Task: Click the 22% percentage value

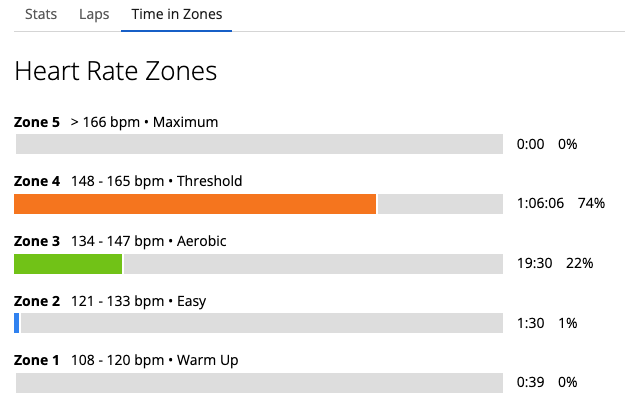Action: pyautogui.click(x=580, y=263)
